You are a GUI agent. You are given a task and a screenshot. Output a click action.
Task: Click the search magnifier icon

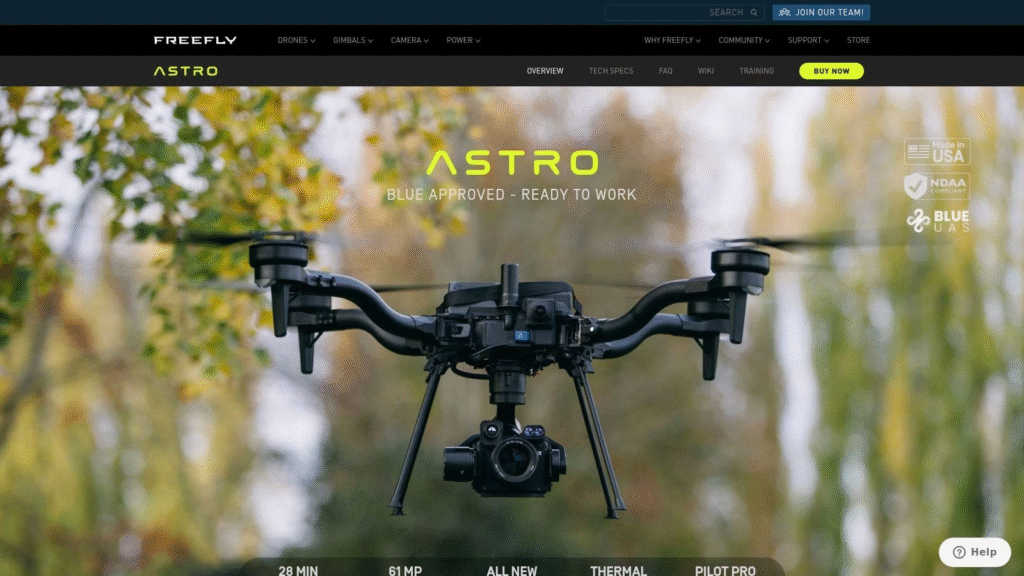[x=755, y=13]
